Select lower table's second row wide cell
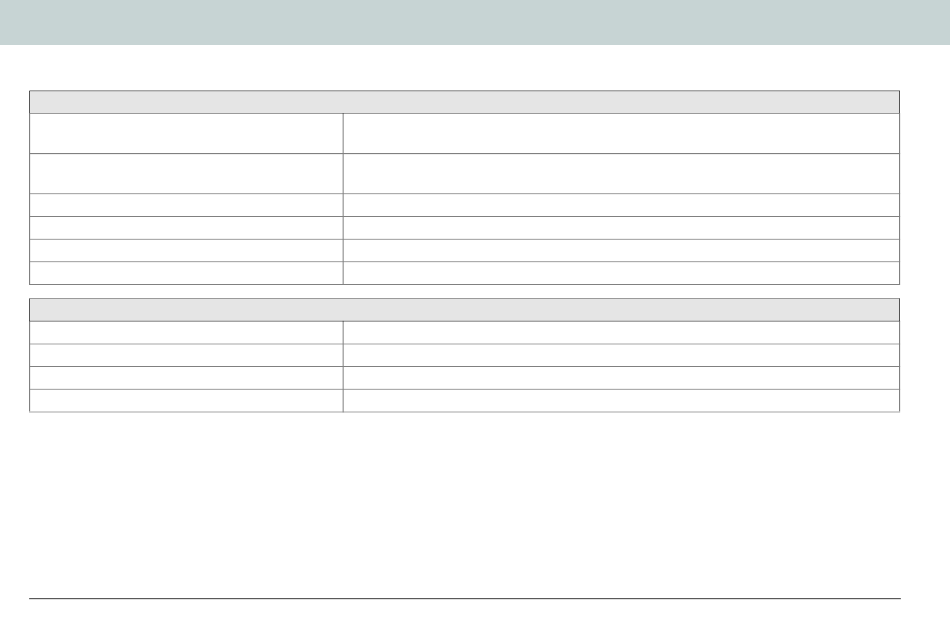 [x=621, y=355]
